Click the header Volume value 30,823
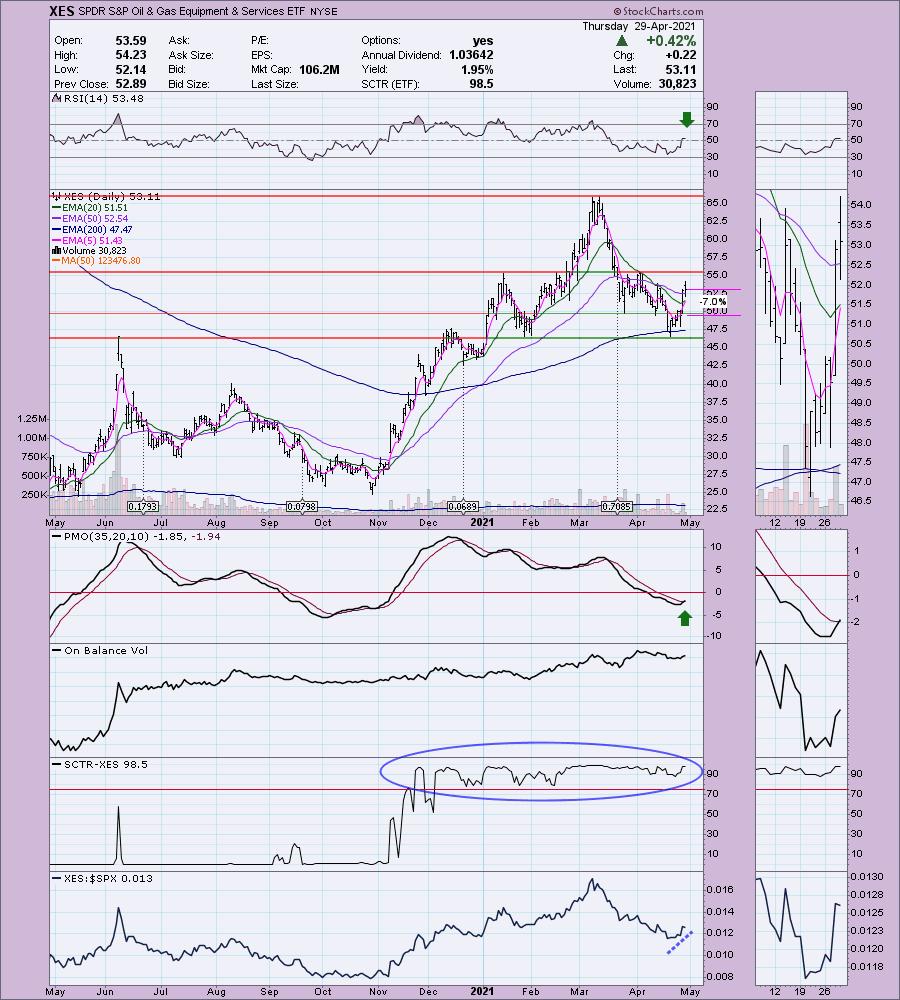This screenshot has height=1000, width=900. (675, 84)
